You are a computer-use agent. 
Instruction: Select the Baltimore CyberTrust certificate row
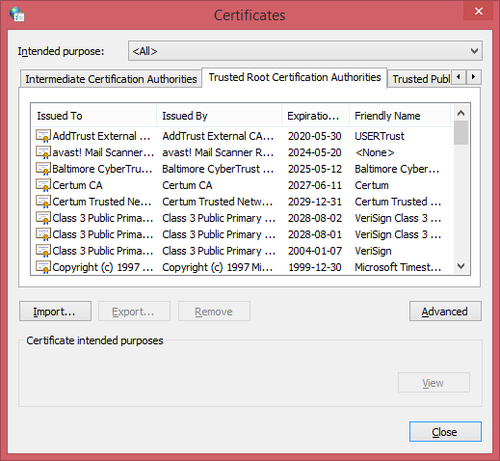pos(242,169)
